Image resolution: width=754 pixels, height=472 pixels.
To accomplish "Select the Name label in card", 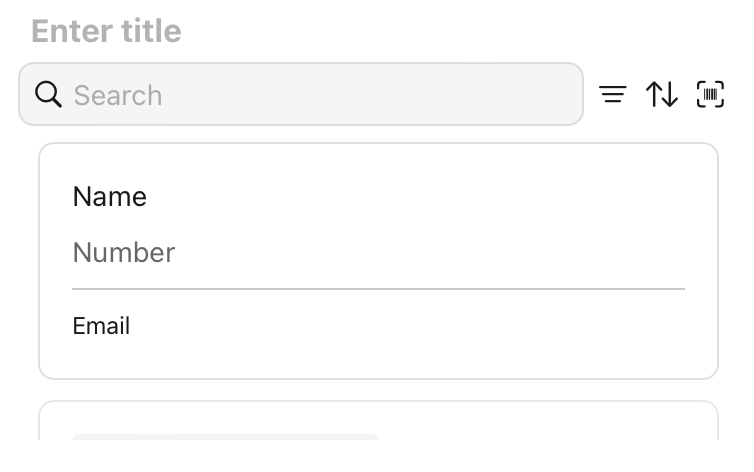I will [x=110, y=197].
